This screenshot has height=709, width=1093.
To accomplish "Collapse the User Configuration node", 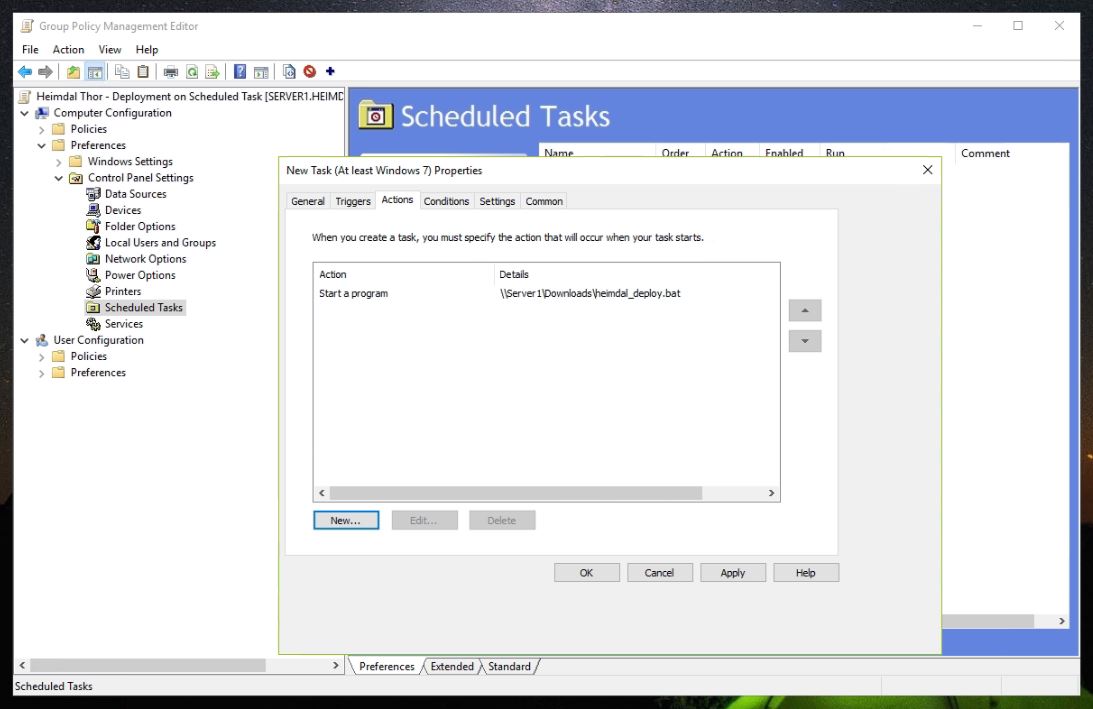I will coord(24,340).
